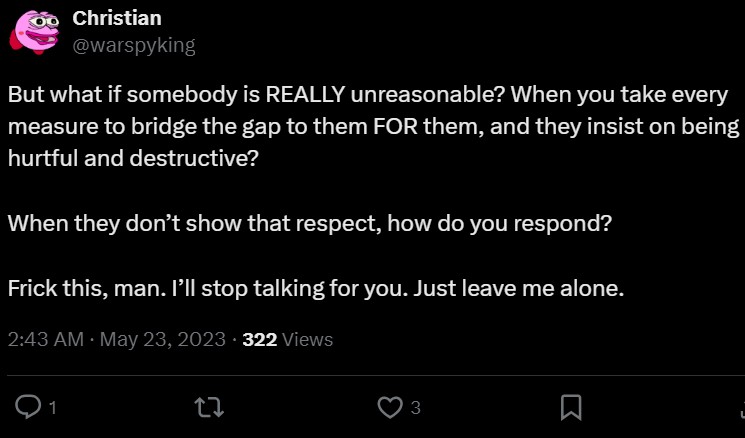Click the reply speech bubble icon
This screenshot has height=438, width=745.
click(29, 407)
